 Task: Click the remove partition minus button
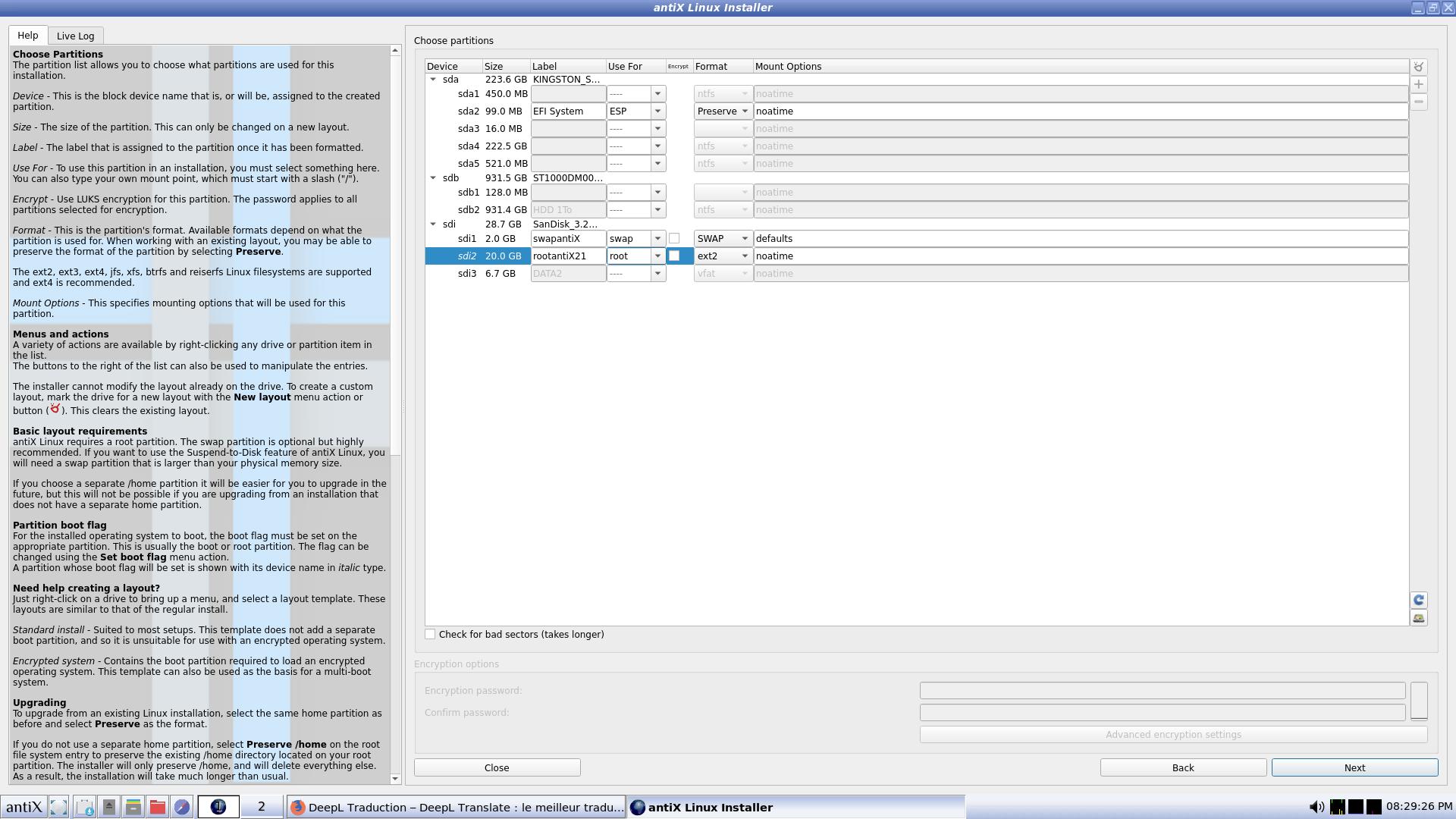pyautogui.click(x=1418, y=102)
